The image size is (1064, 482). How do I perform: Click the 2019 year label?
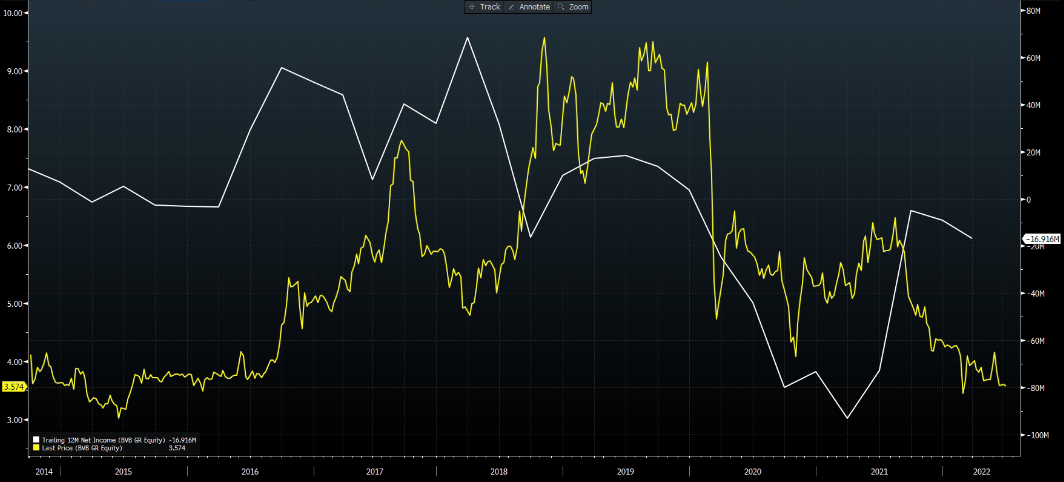pyautogui.click(x=624, y=471)
